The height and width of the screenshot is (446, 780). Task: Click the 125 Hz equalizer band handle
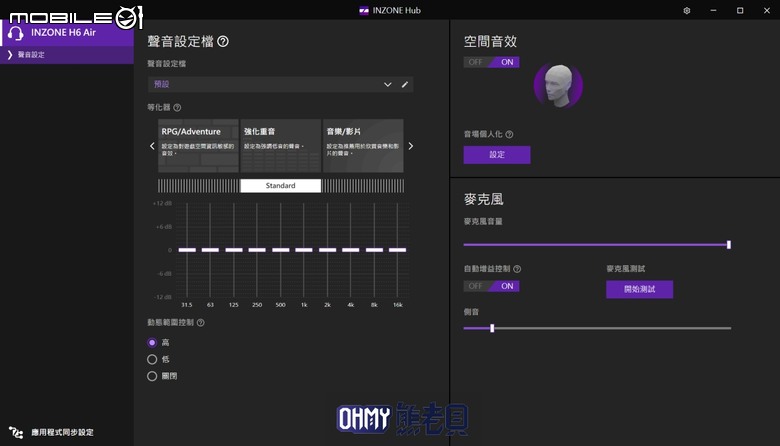coord(234,250)
